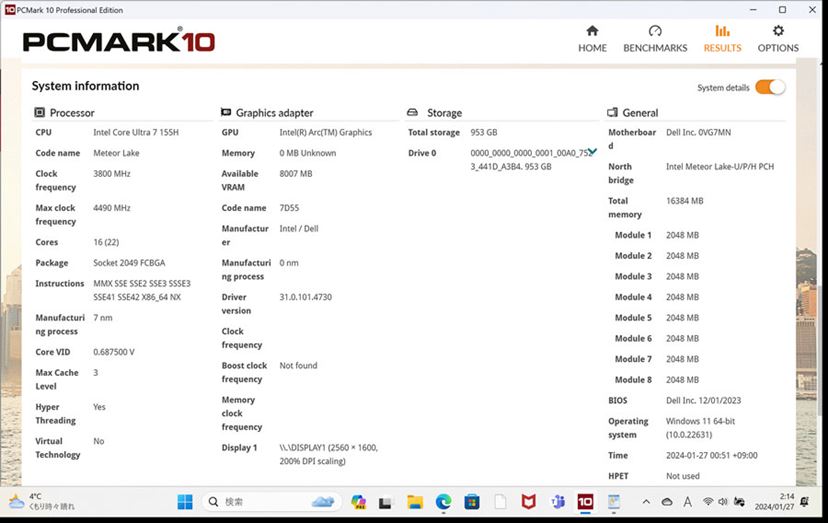
Task: Open the Wi-Fi network tray icon
Action: click(708, 502)
